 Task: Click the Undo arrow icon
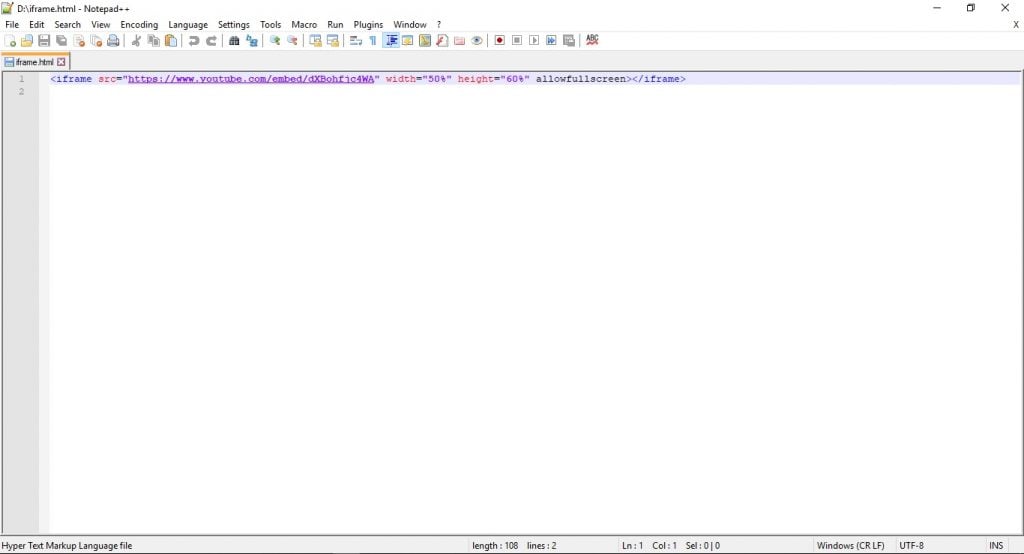pyautogui.click(x=194, y=41)
